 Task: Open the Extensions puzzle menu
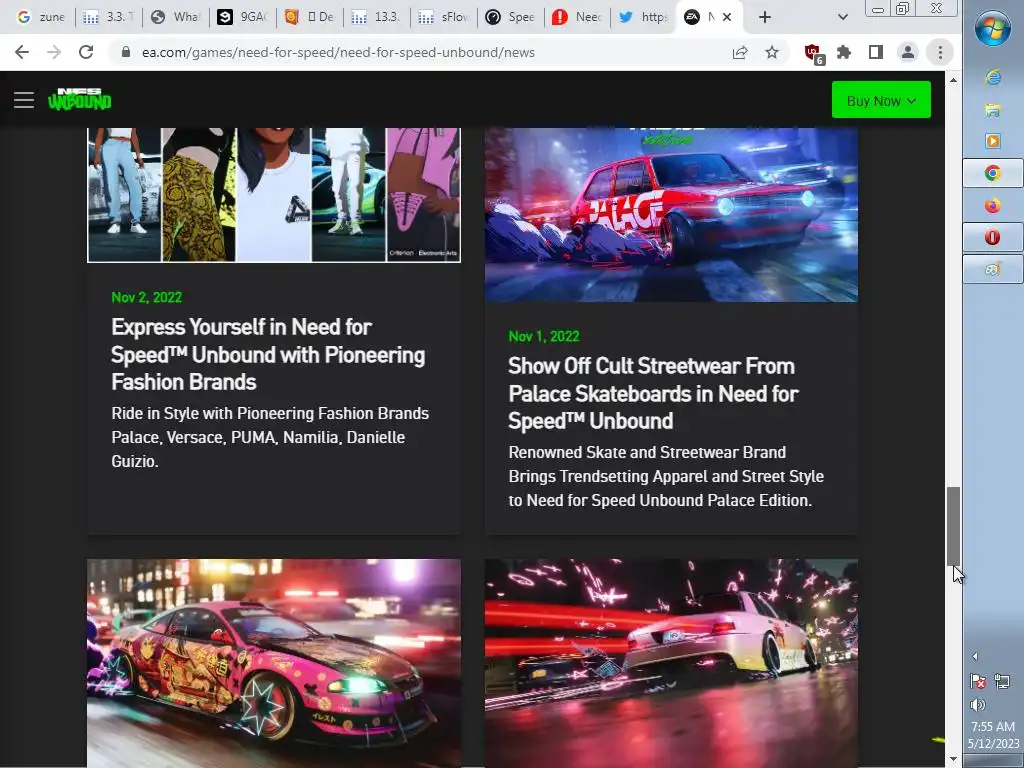click(844, 52)
